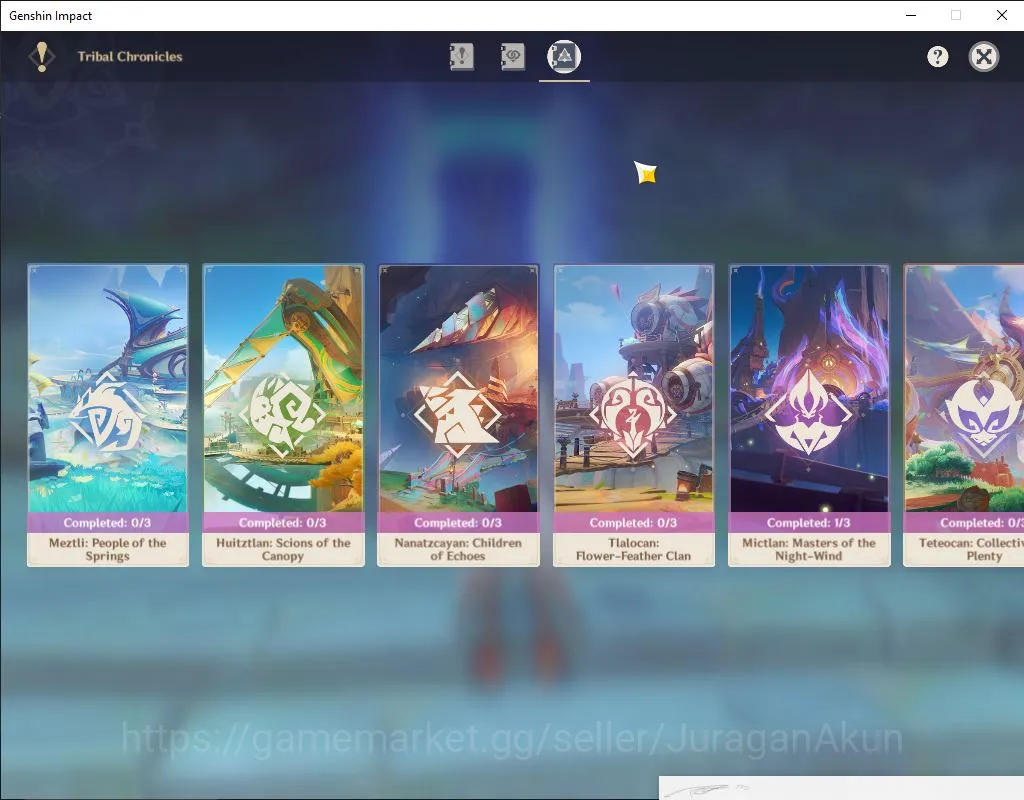Click the Tlalocan tribe emblem icon
Screen dimensions: 1024x800
click(632, 415)
